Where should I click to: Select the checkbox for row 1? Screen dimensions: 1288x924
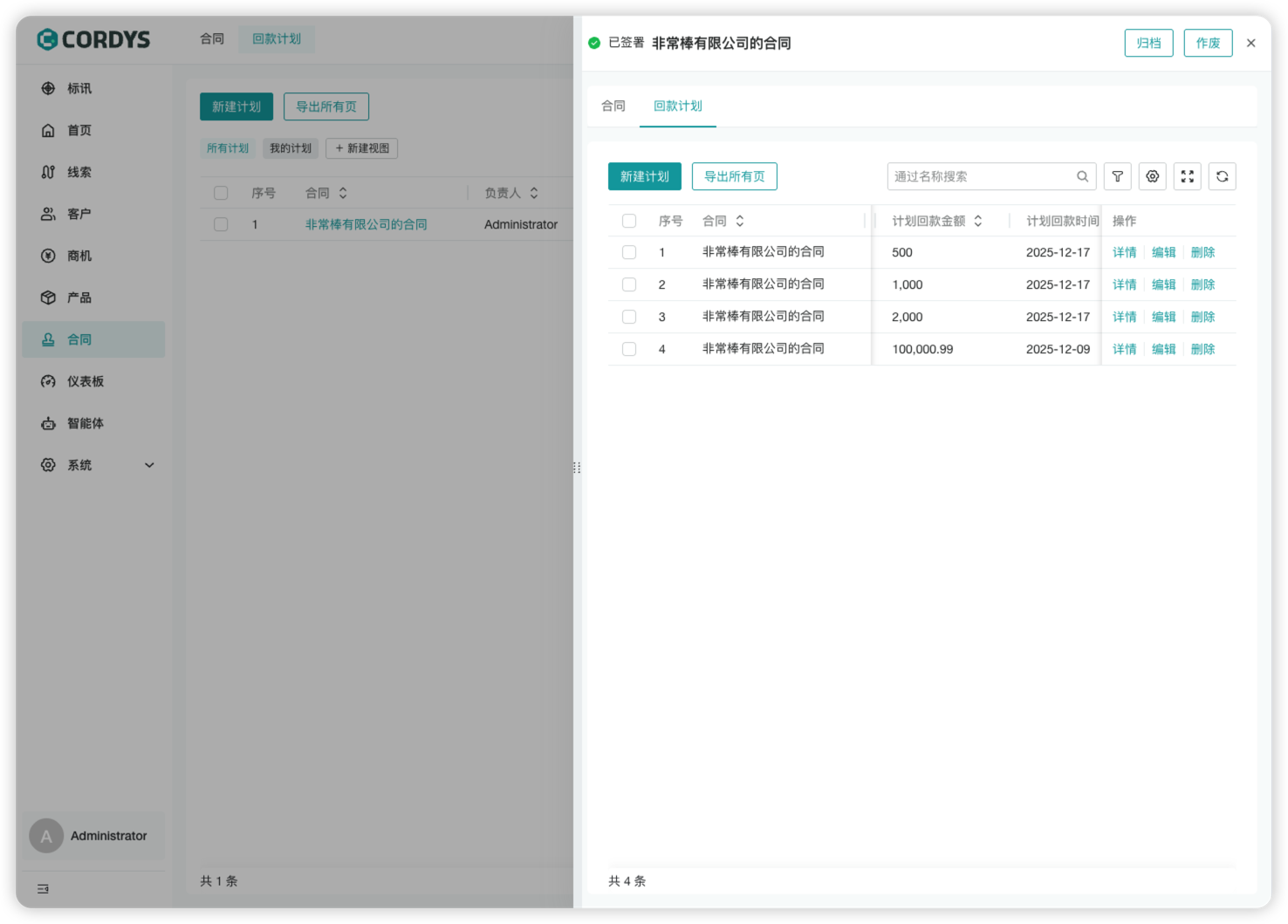(x=629, y=252)
